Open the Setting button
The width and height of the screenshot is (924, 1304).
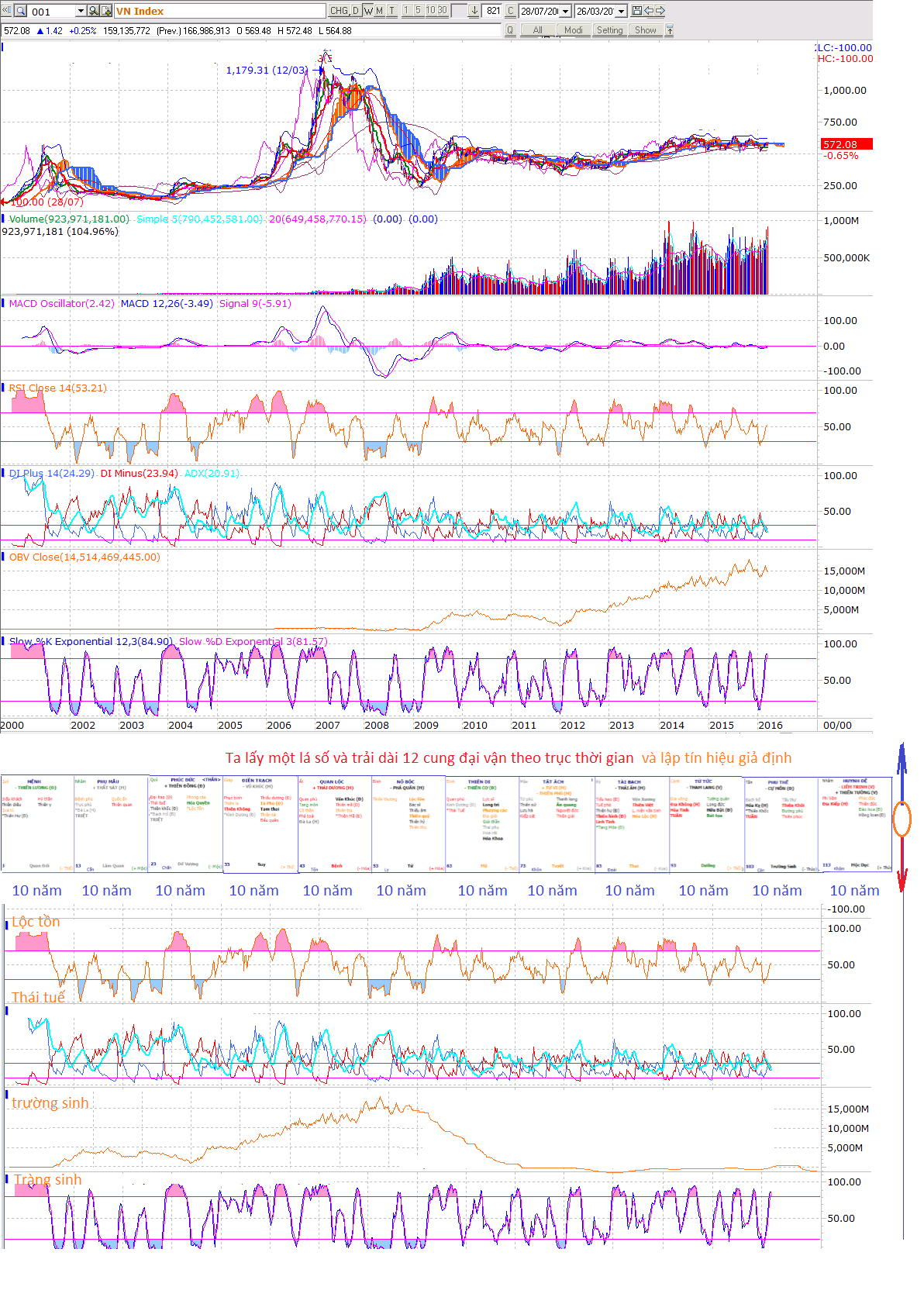(x=610, y=30)
